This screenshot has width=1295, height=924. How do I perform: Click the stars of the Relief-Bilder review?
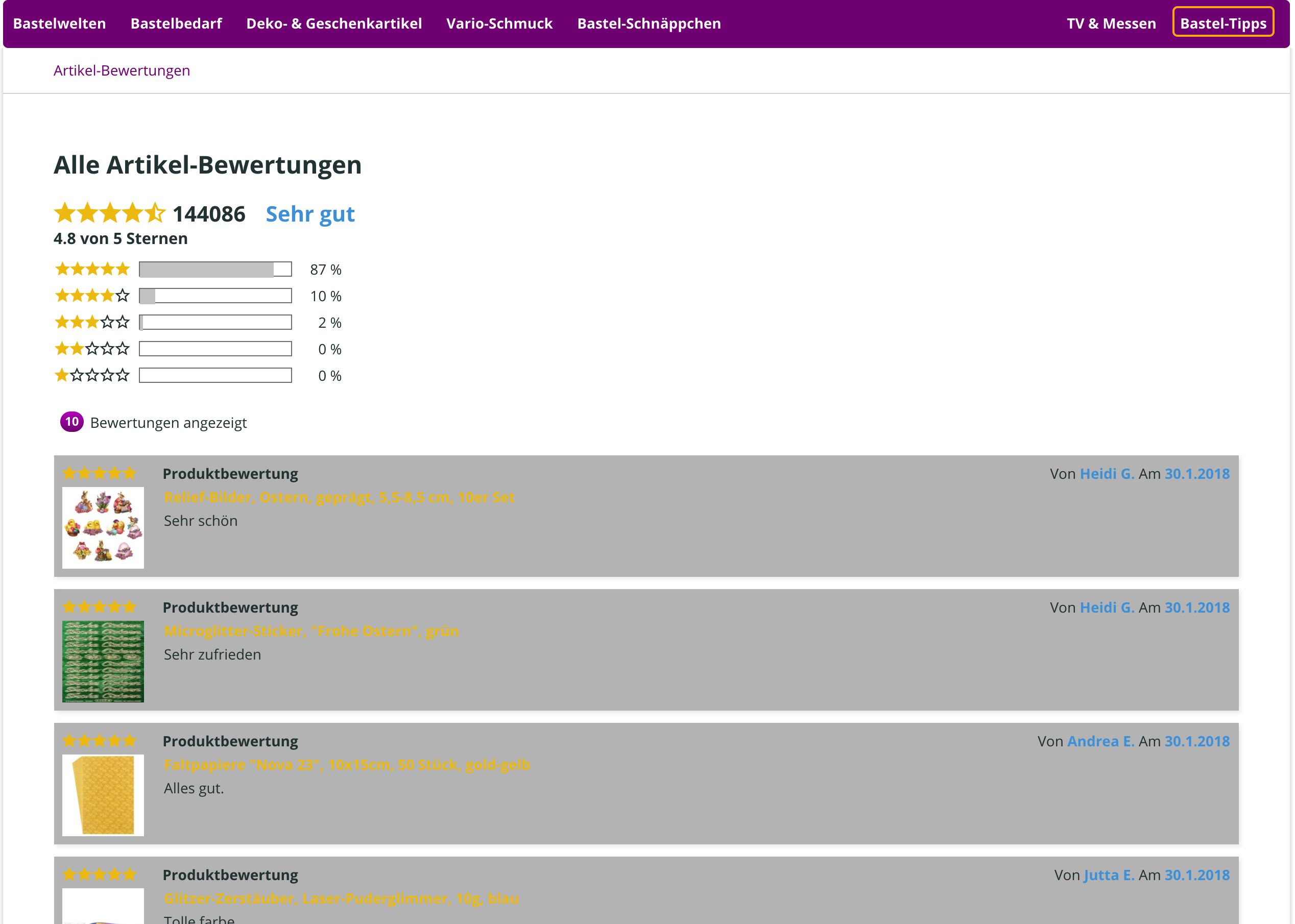point(100,473)
